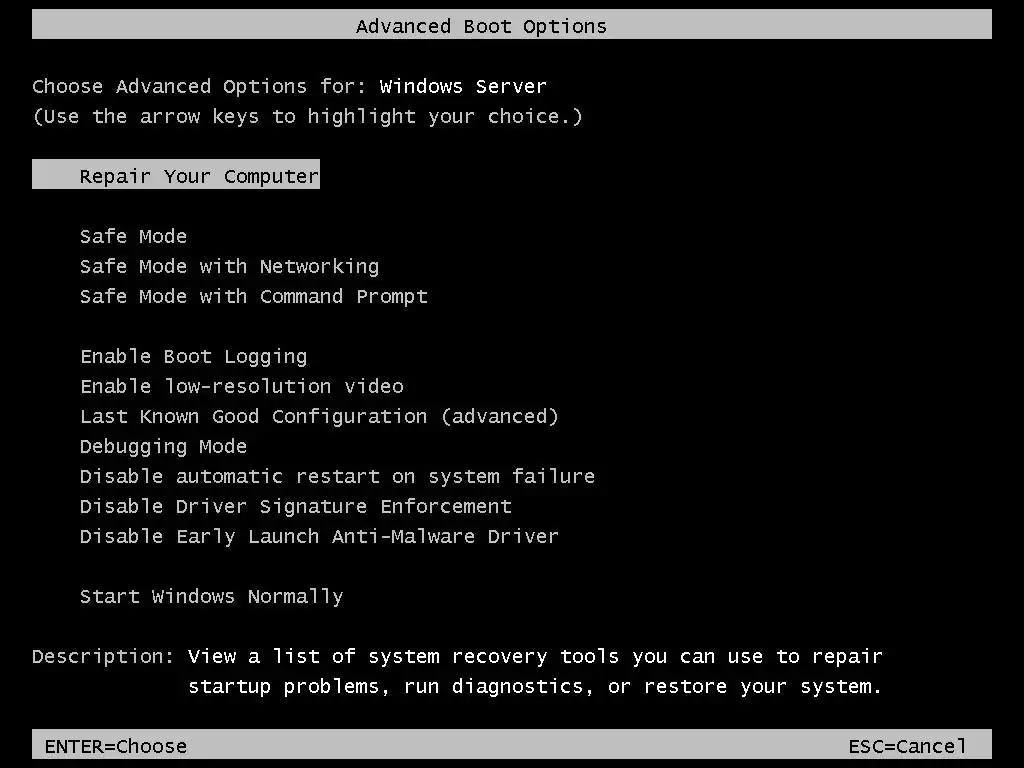Pick Disable automatic restart on system failure

pyautogui.click(x=337, y=476)
